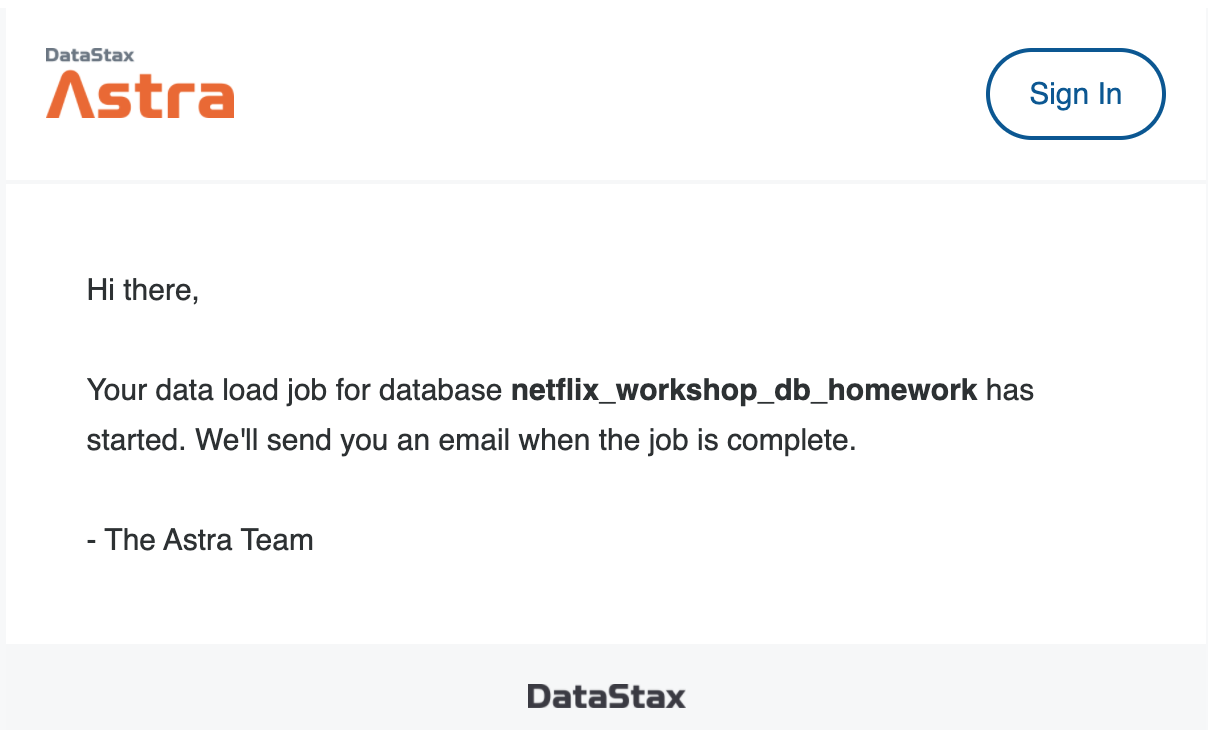Image resolution: width=1208 pixels, height=730 pixels.
Task: Click inside the rounded Sign In outline
Action: click(1075, 93)
